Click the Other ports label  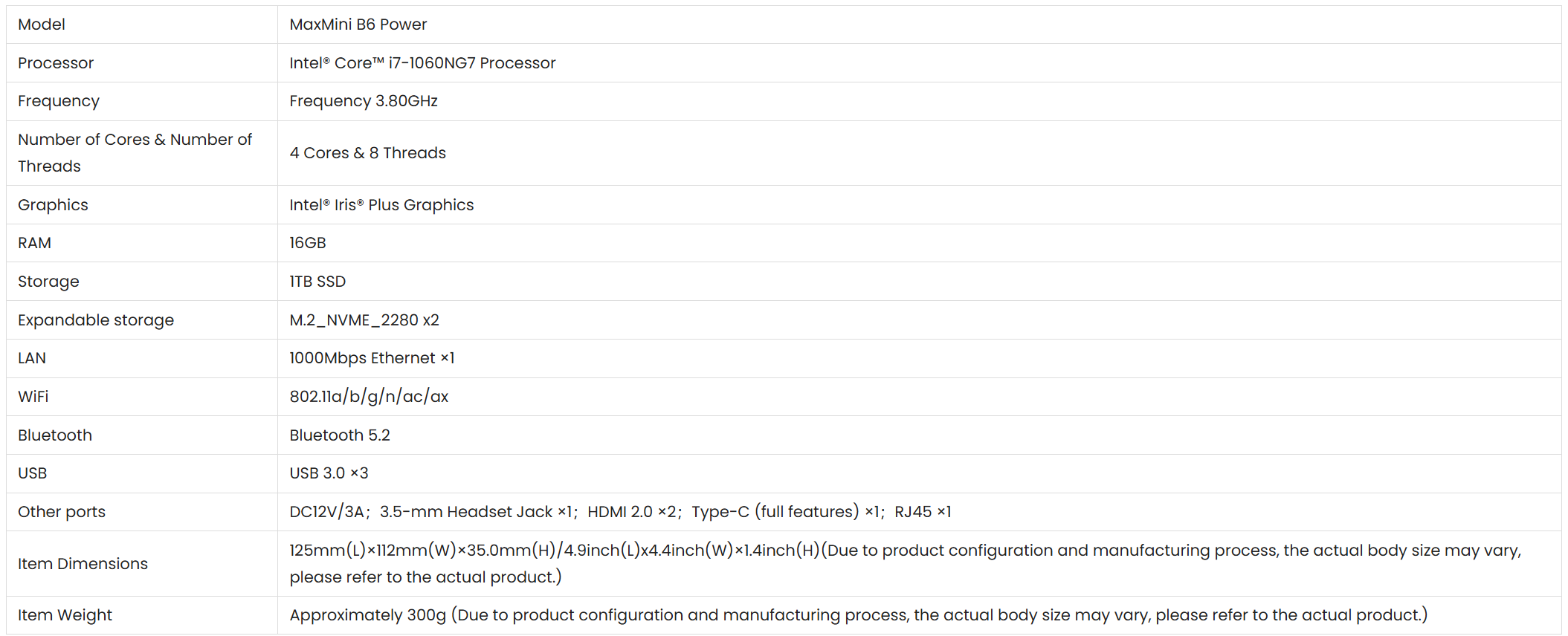(62, 512)
